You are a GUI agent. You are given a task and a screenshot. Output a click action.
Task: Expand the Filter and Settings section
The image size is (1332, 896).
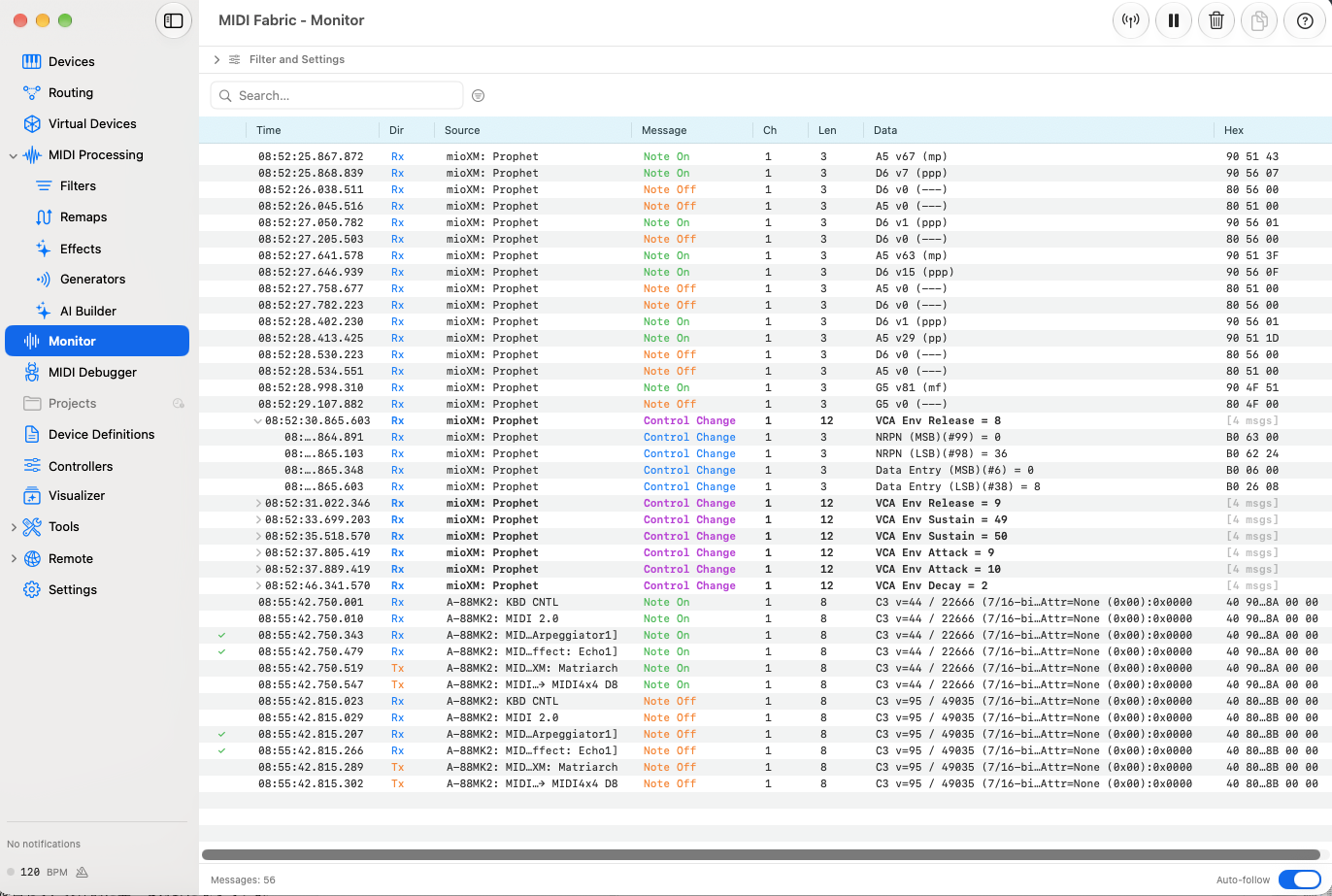216,59
